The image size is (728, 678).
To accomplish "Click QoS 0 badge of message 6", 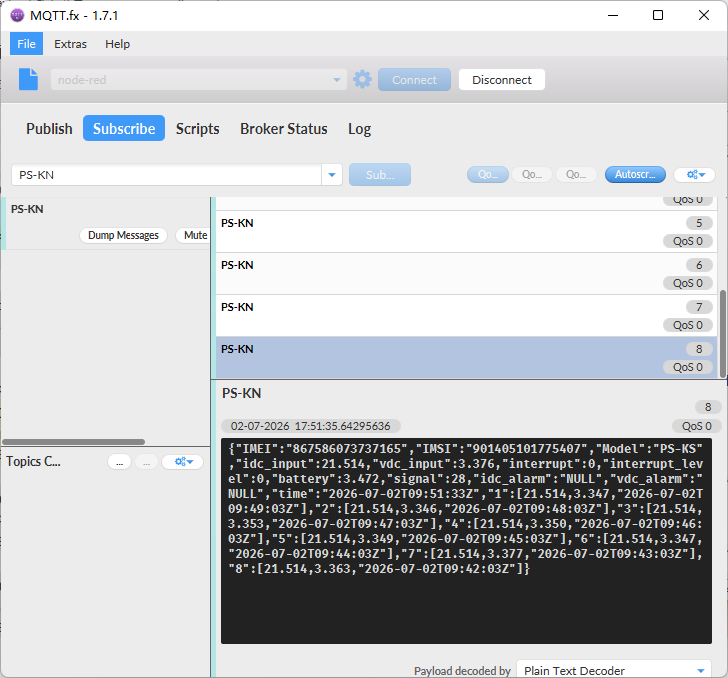I will click(x=688, y=283).
